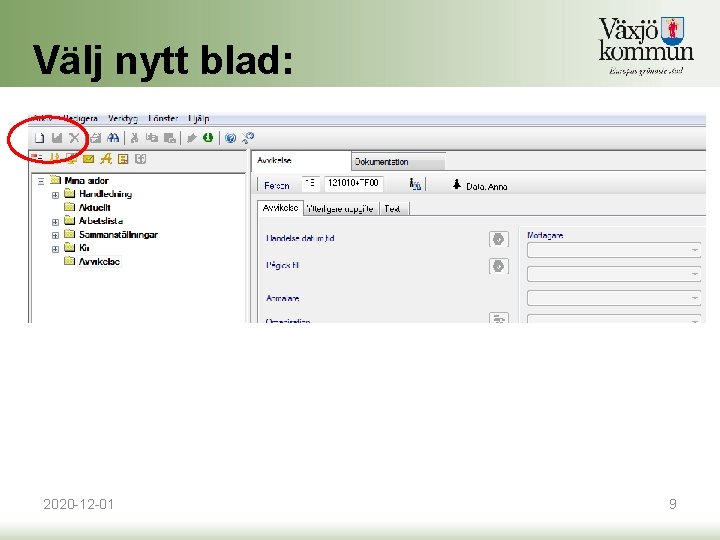Click the person silhouette icon before Dole, Anna
720x540 pixels.
pyautogui.click(x=456, y=185)
